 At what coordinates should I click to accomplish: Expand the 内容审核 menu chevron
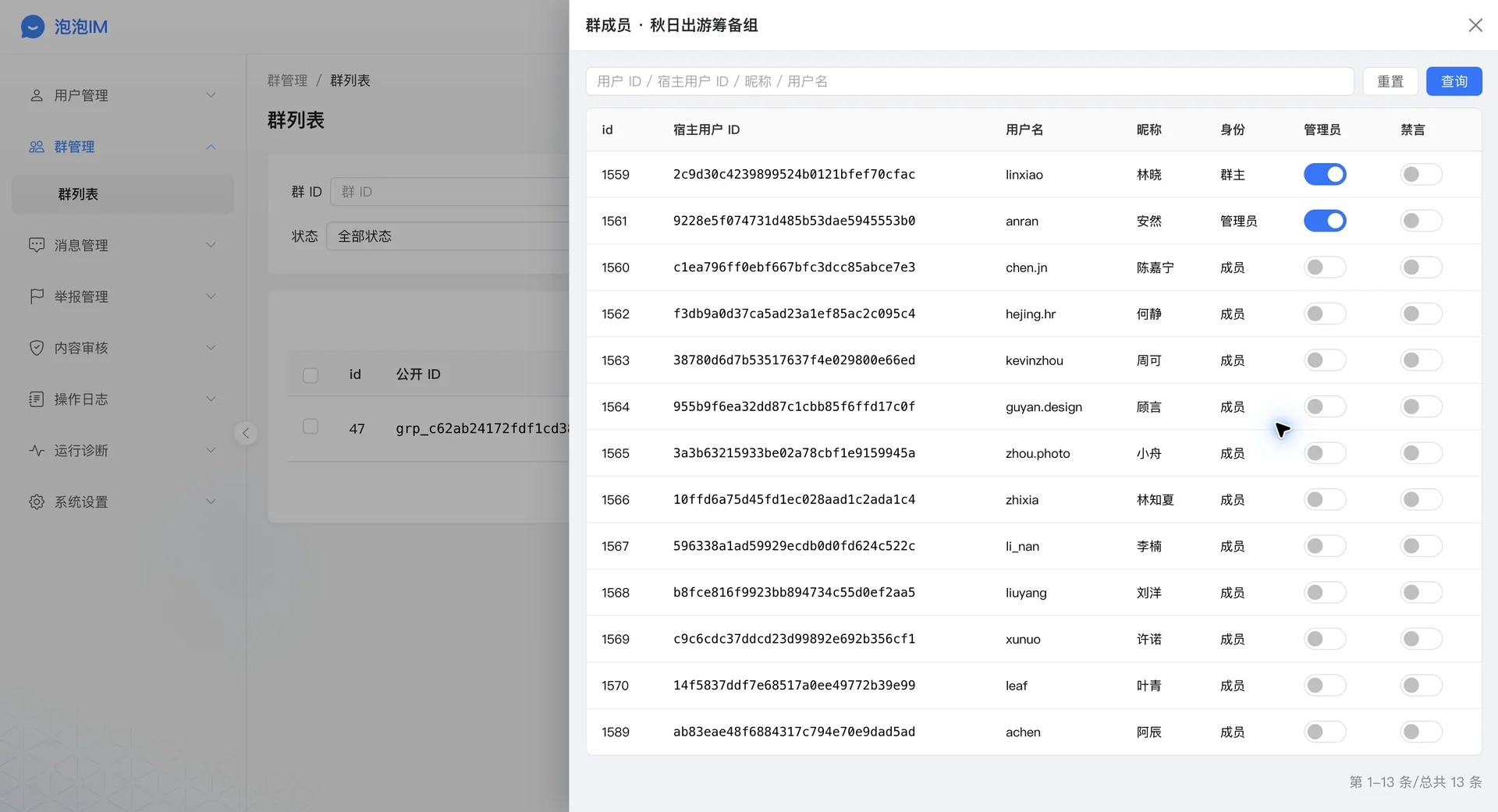[x=211, y=348]
